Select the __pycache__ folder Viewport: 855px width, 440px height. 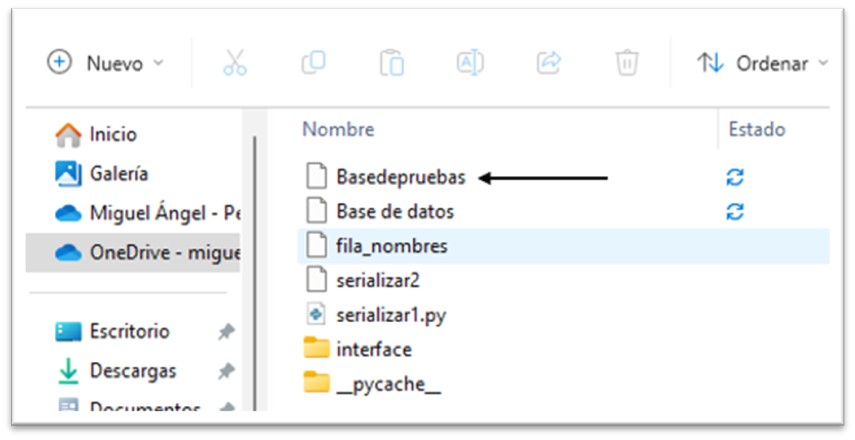coord(388,382)
